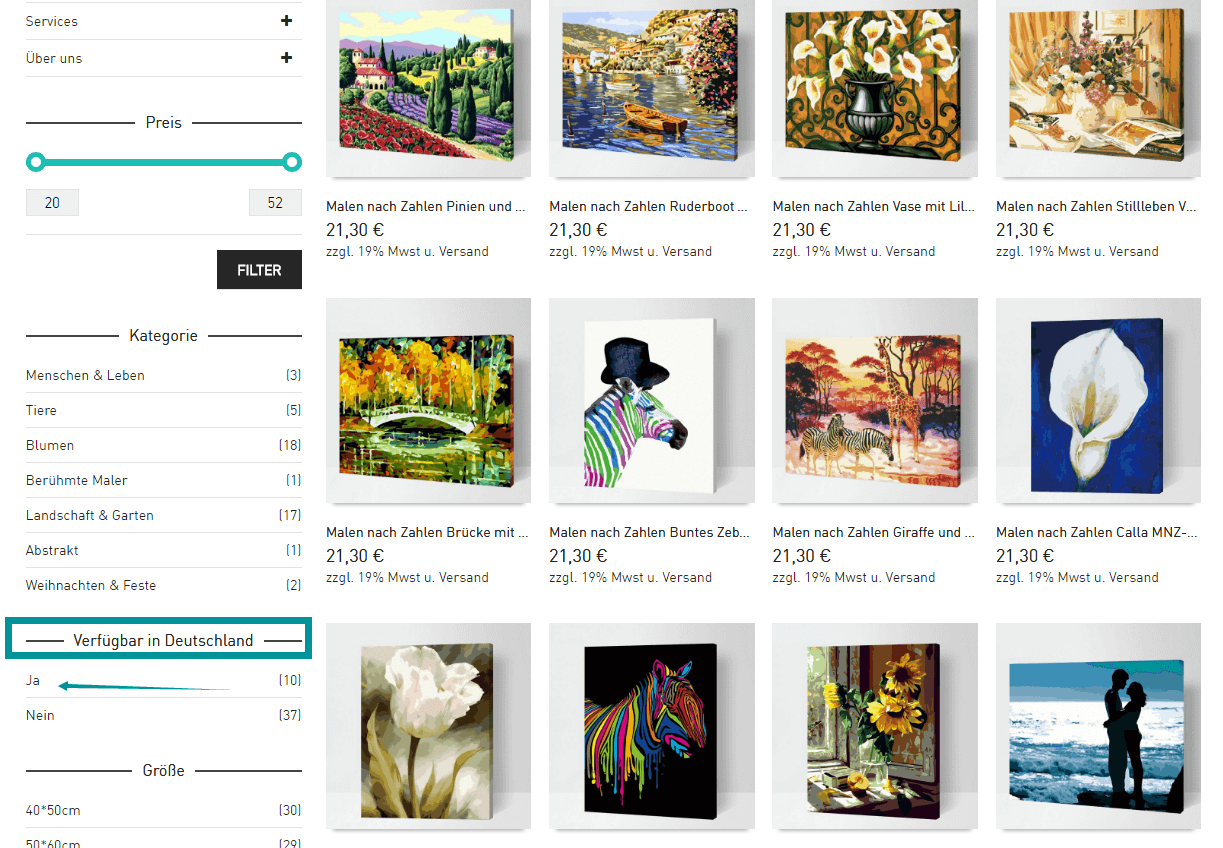Open the Giraffe and zebras painting thumbnail
The width and height of the screenshot is (1223, 848).
(x=875, y=401)
